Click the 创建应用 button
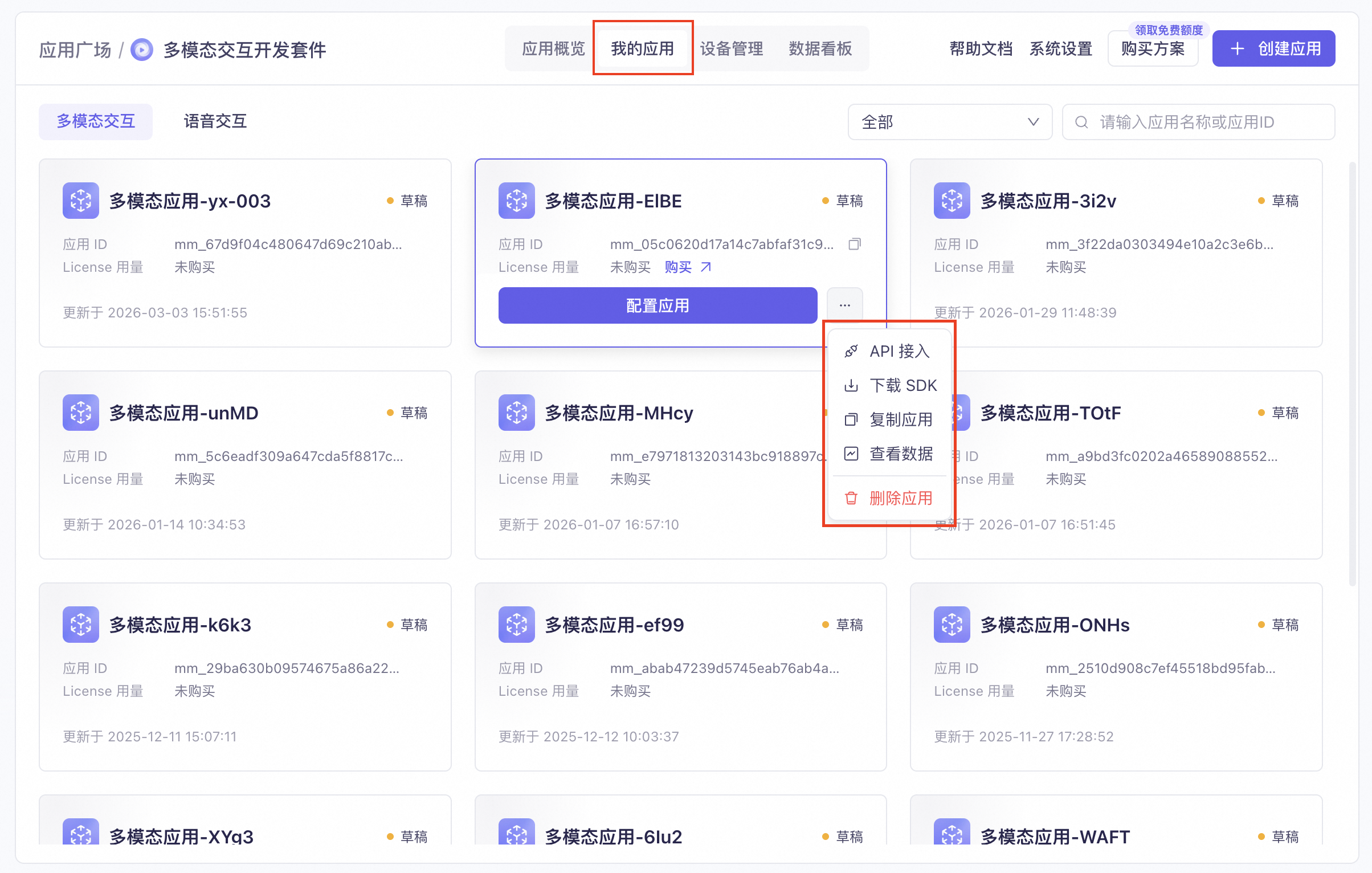 click(1273, 49)
